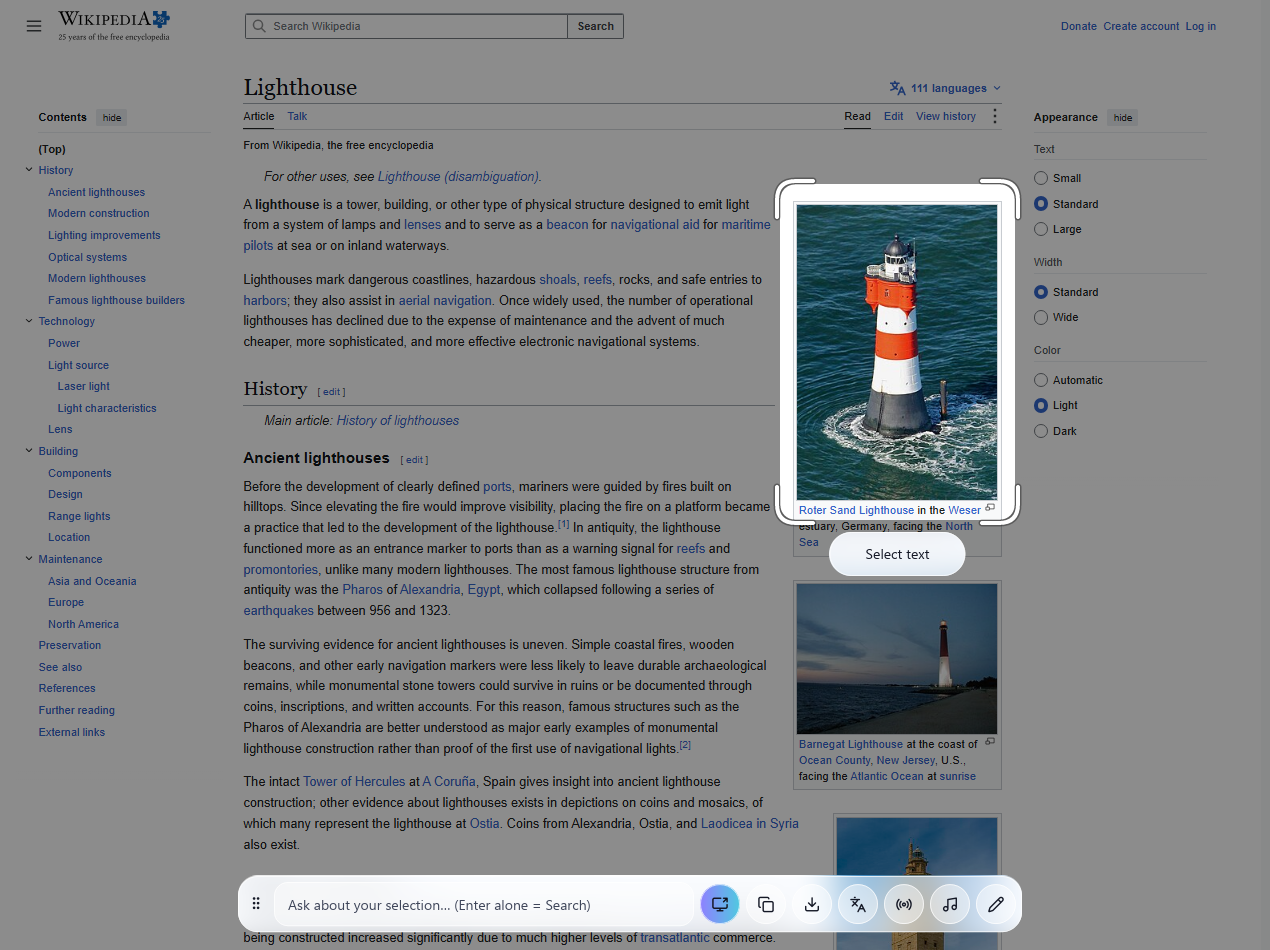Viewport: 1270px width, 950px height.
Task: Collapse the History section in contents
Action: [x=29, y=170]
